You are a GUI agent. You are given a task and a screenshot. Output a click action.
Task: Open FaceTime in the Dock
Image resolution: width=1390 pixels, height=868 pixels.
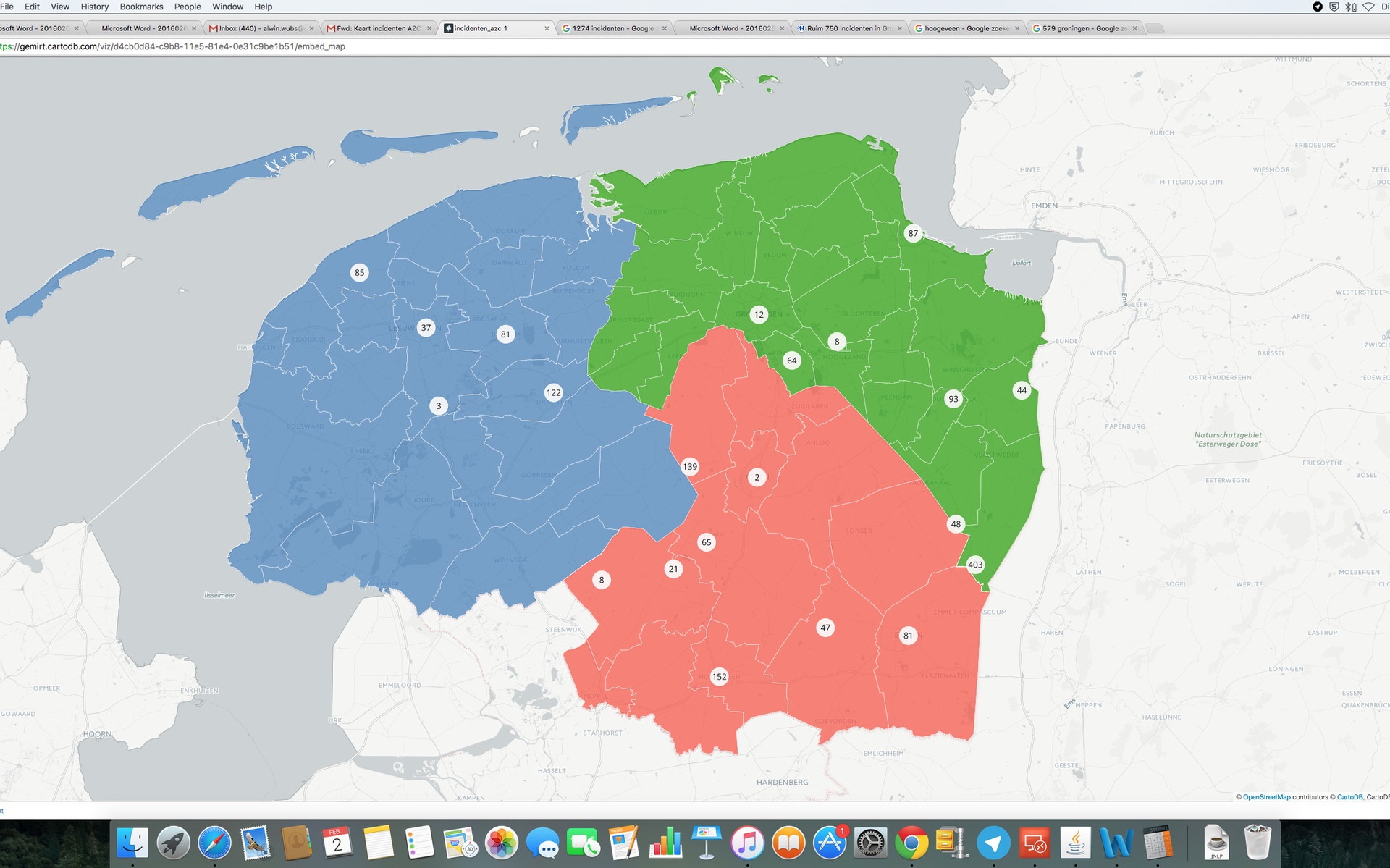pyautogui.click(x=584, y=843)
